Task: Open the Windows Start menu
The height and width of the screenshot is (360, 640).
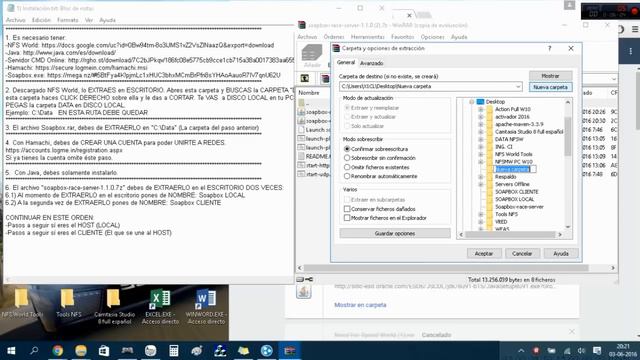Action: [11, 351]
